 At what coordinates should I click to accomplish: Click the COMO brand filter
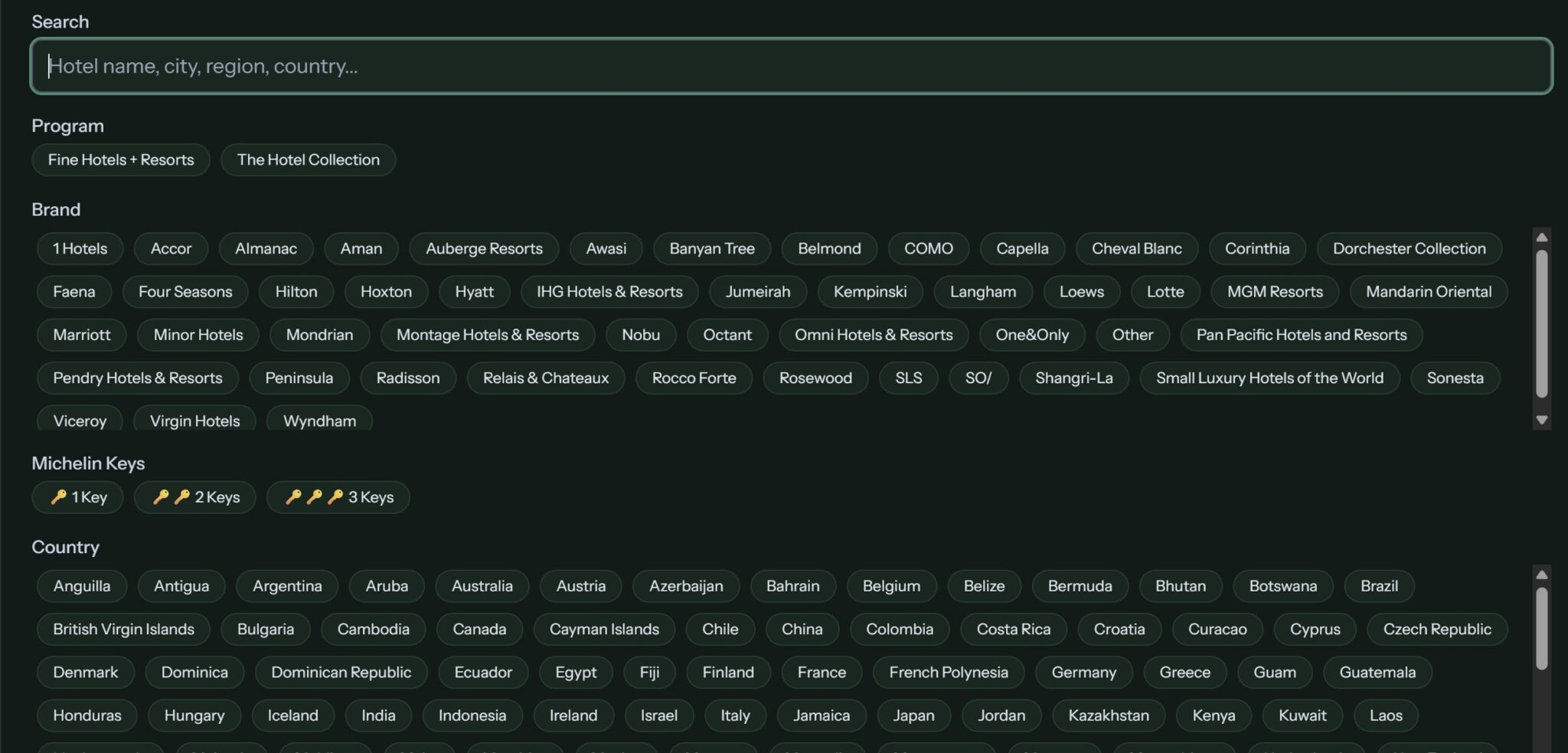tap(929, 249)
